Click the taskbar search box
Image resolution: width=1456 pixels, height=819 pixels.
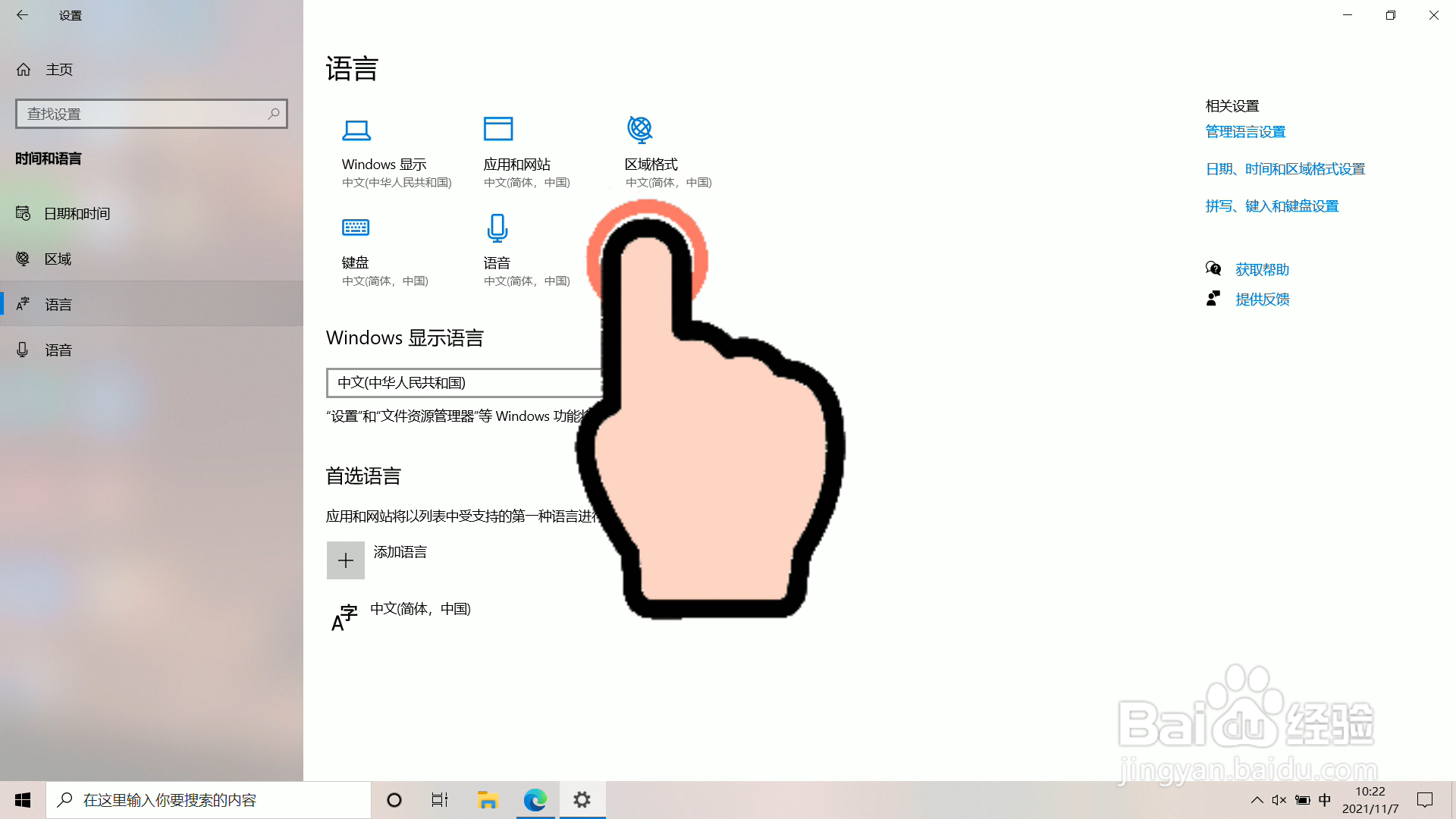pyautogui.click(x=209, y=800)
